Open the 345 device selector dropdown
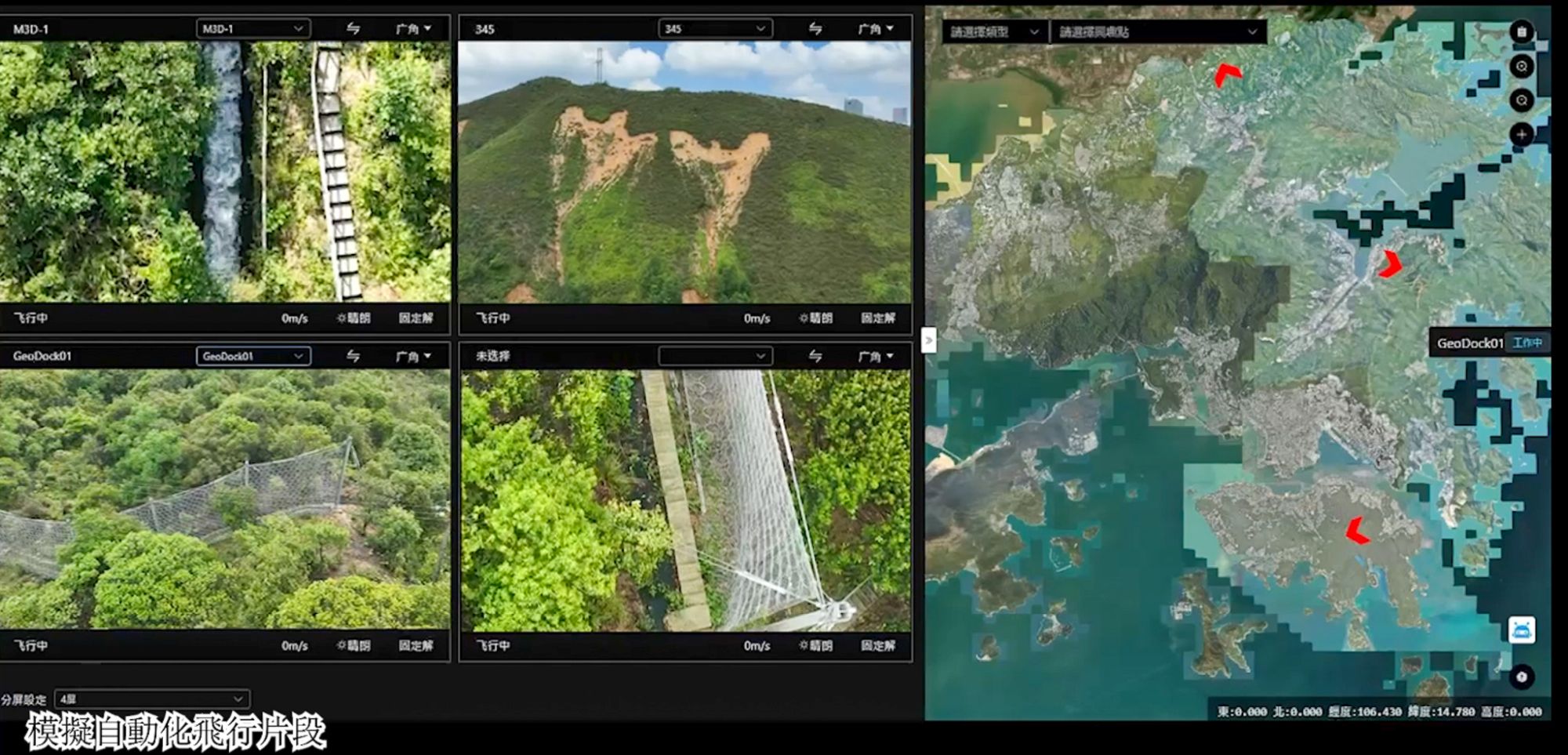This screenshot has height=755, width=1568. tap(715, 29)
